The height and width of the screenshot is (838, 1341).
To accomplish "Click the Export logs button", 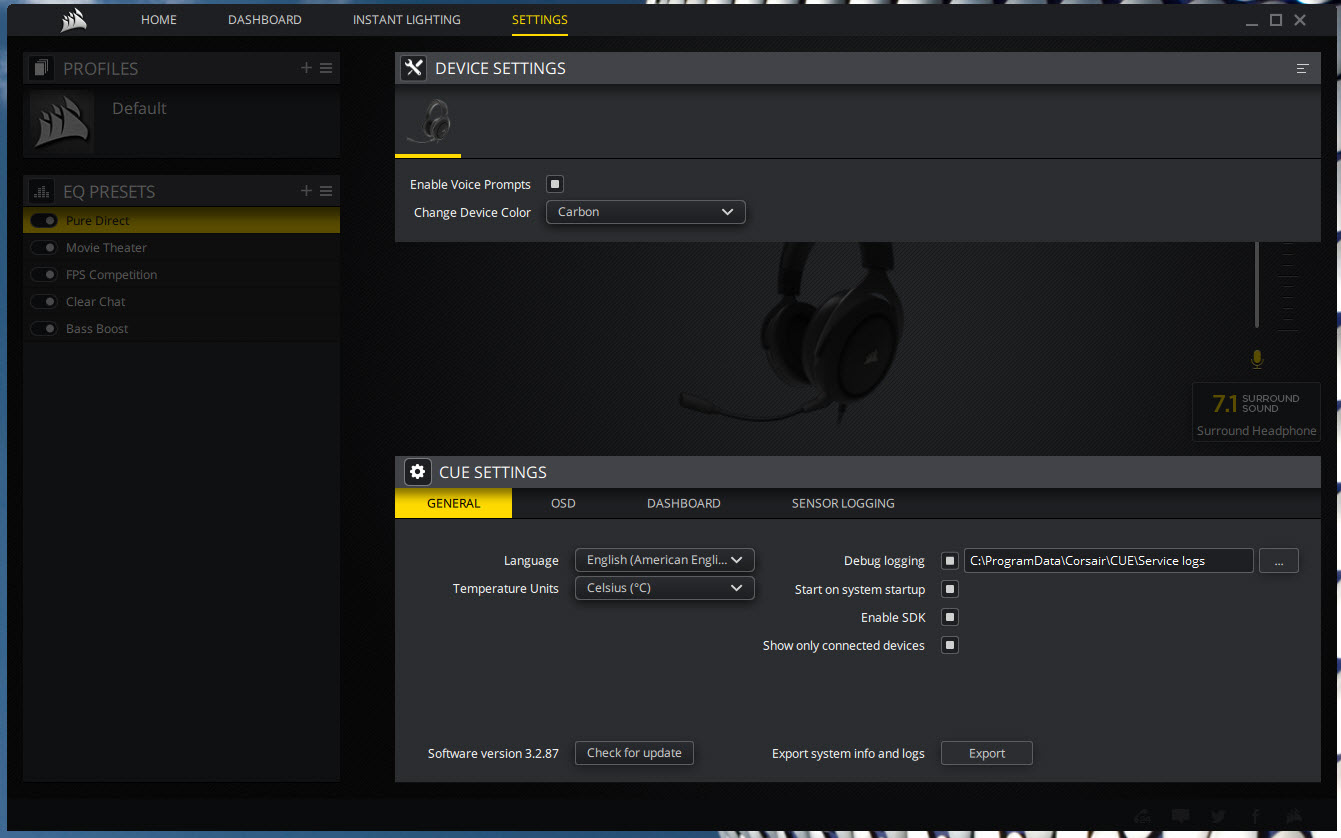I will (987, 753).
